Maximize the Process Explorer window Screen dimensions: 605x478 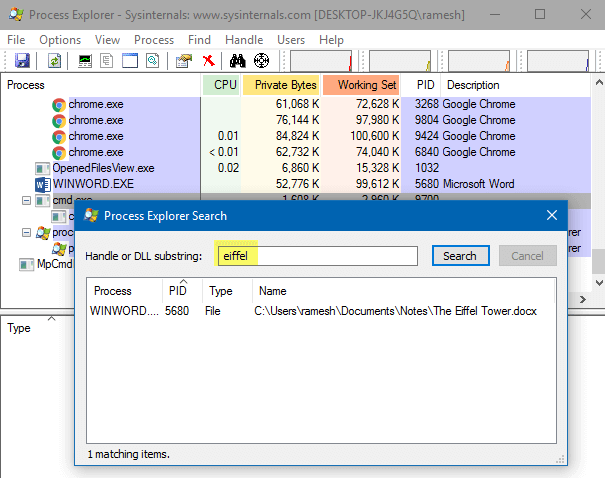click(x=540, y=15)
